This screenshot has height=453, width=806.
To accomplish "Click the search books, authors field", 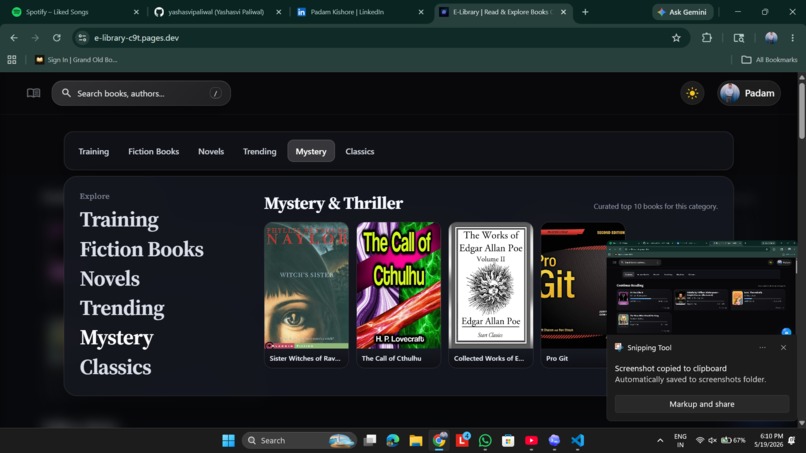I will (141, 93).
